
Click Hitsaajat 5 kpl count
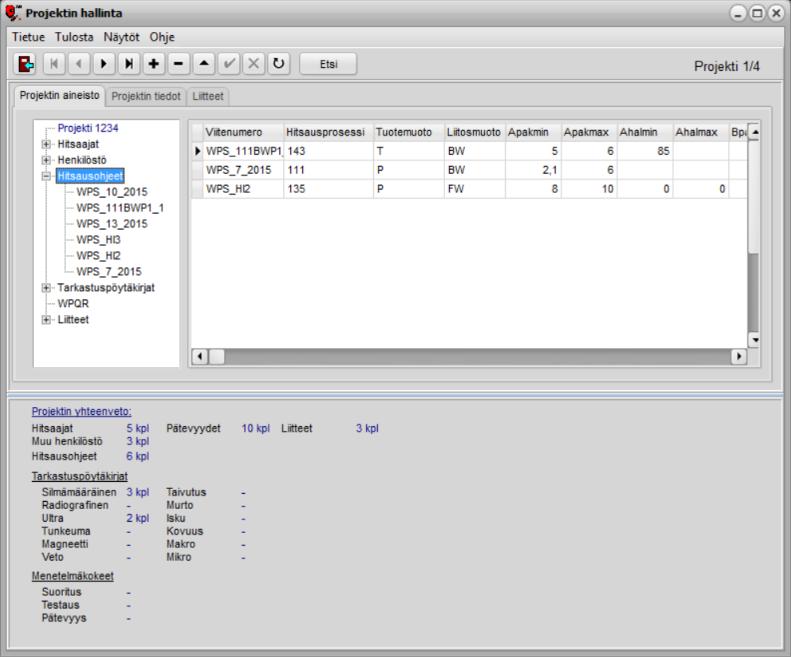138,428
